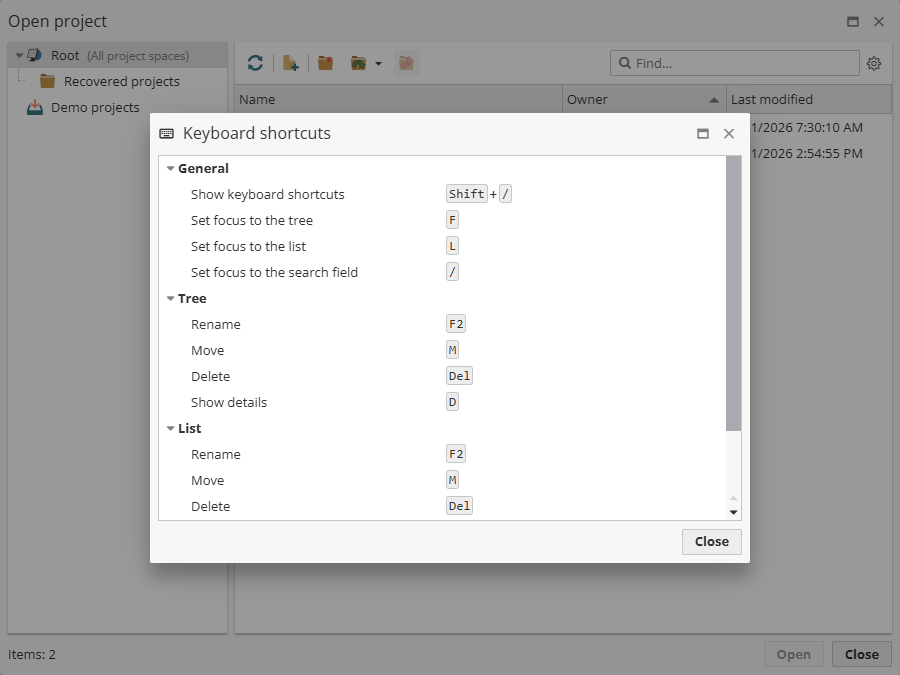
Task: Open the import project folder icon
Action: tap(358, 62)
